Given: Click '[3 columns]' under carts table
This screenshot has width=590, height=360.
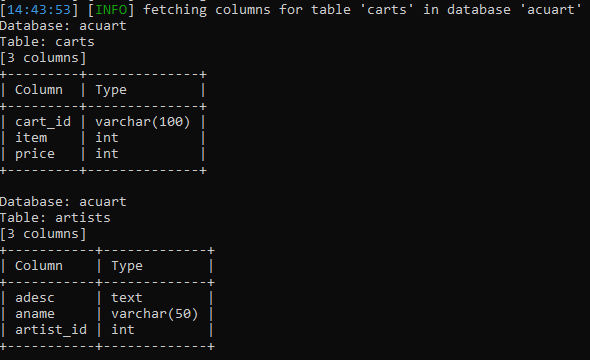Looking at the screenshot, I should tap(43, 58).
